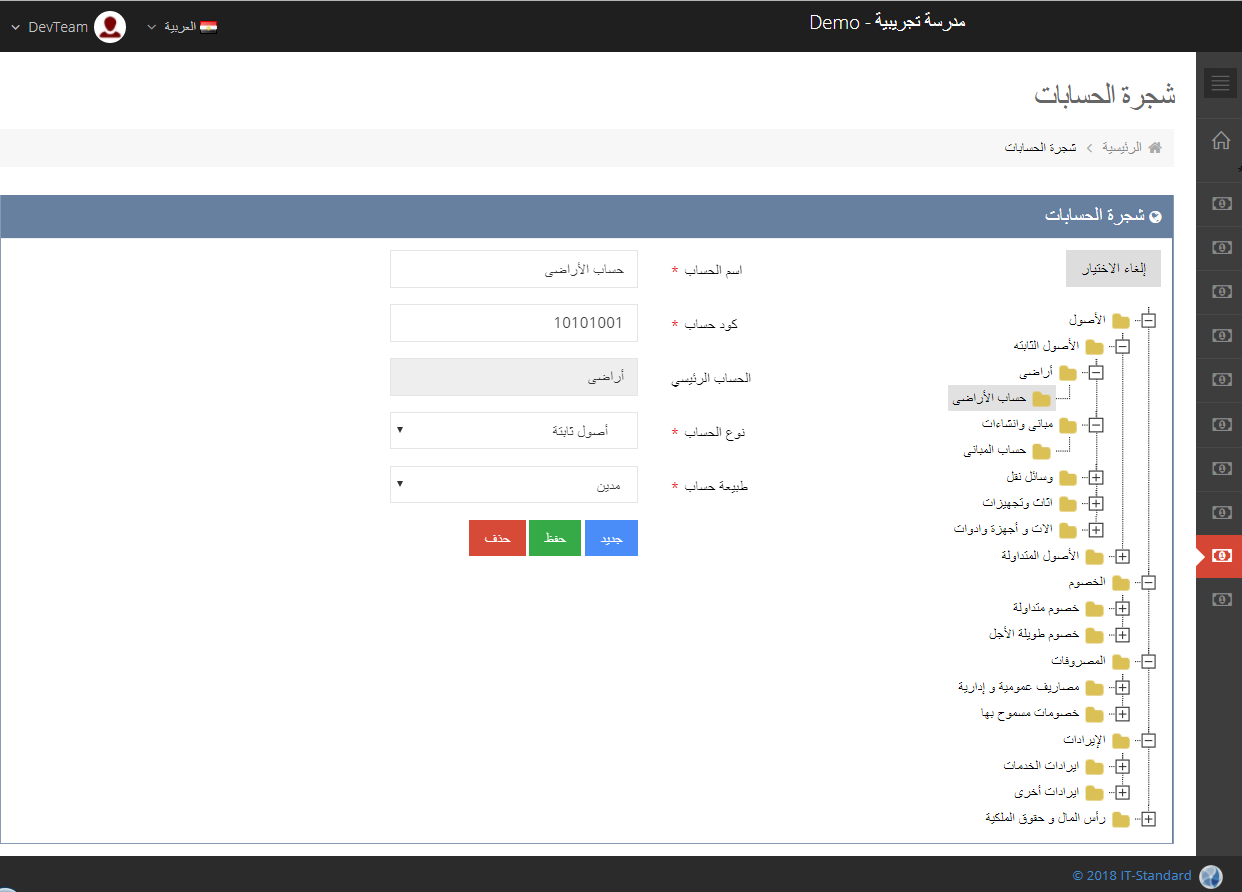Image resolution: width=1242 pixels, height=892 pixels.
Task: Open the العربية language menu
Action: 182,27
